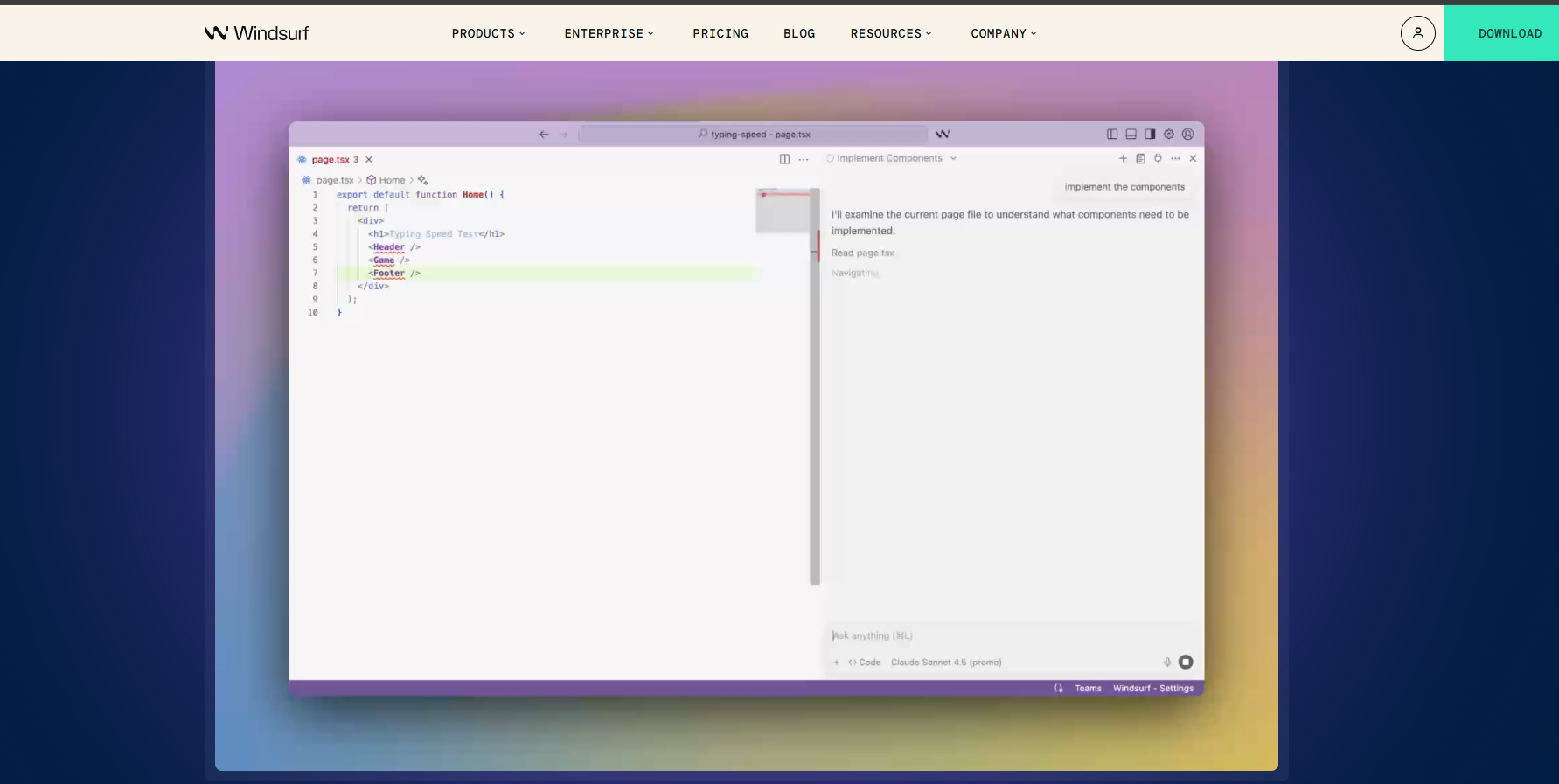The height and width of the screenshot is (784, 1559).
Task: Click Teams in the status bar
Action: pyautogui.click(x=1088, y=689)
